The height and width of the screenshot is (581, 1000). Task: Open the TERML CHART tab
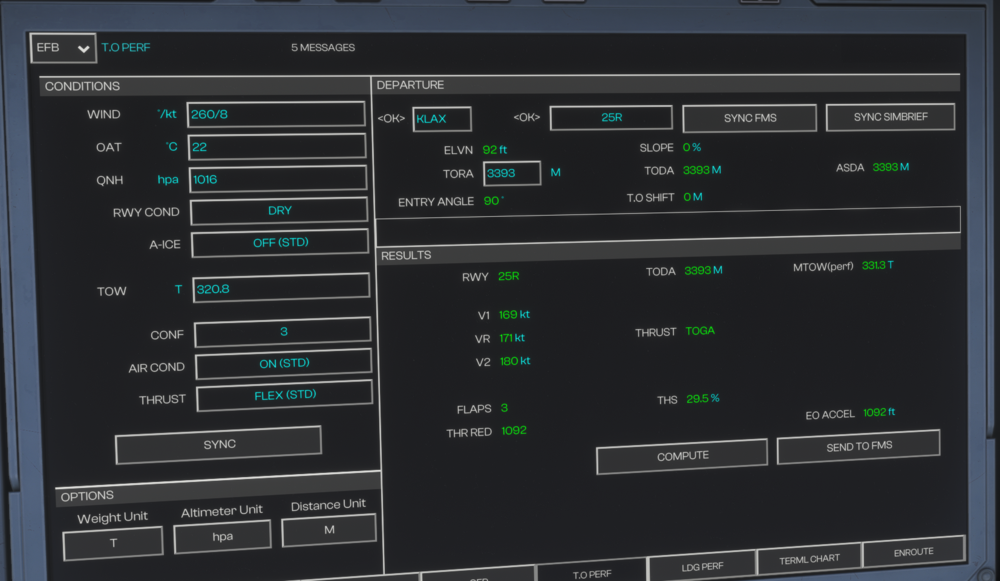[x=808, y=559]
